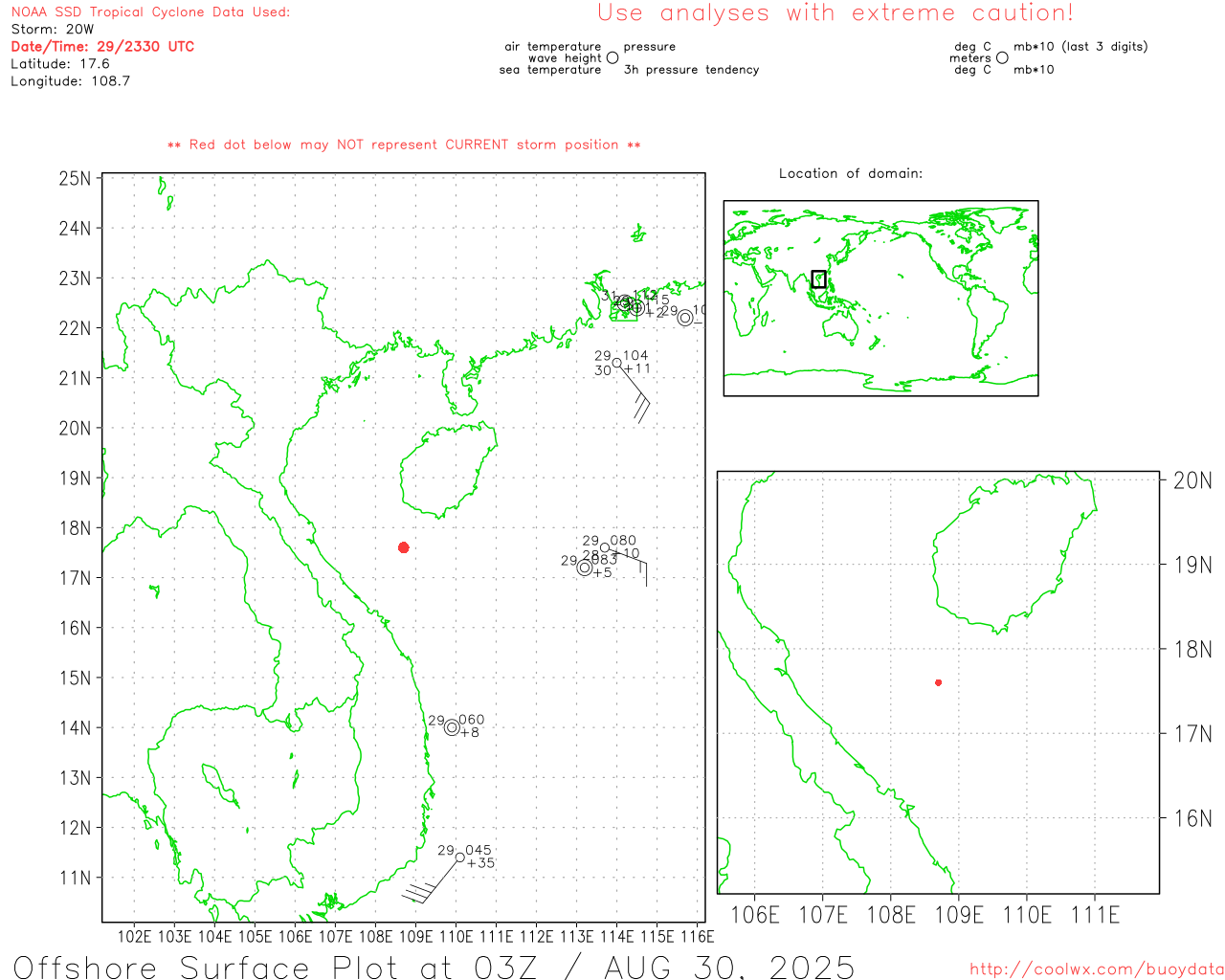
Task: Click the 106E label on inset map
Action: click(x=755, y=915)
